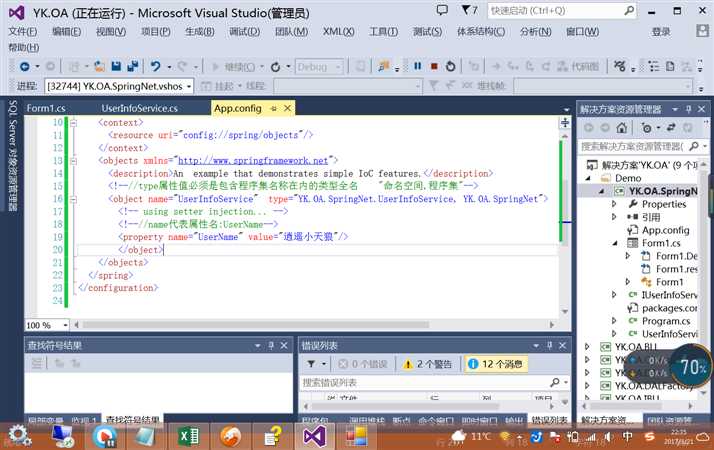This screenshot has width=714, height=450.
Task: Click the navigate backward arrow icon
Action: coord(25,66)
